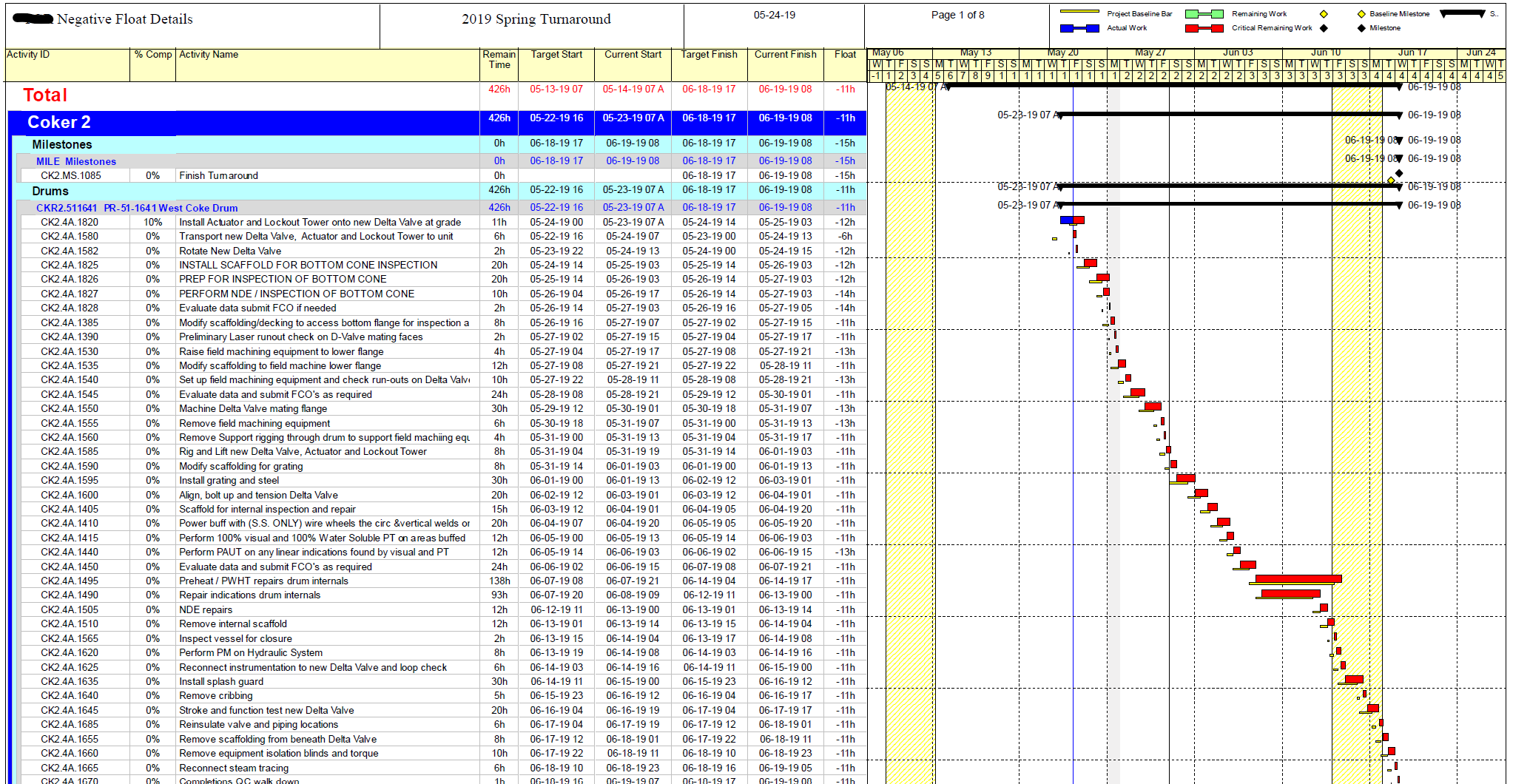Select the Coker 2 group band
Viewport: 1530px width, 784px height.
click(x=59, y=122)
